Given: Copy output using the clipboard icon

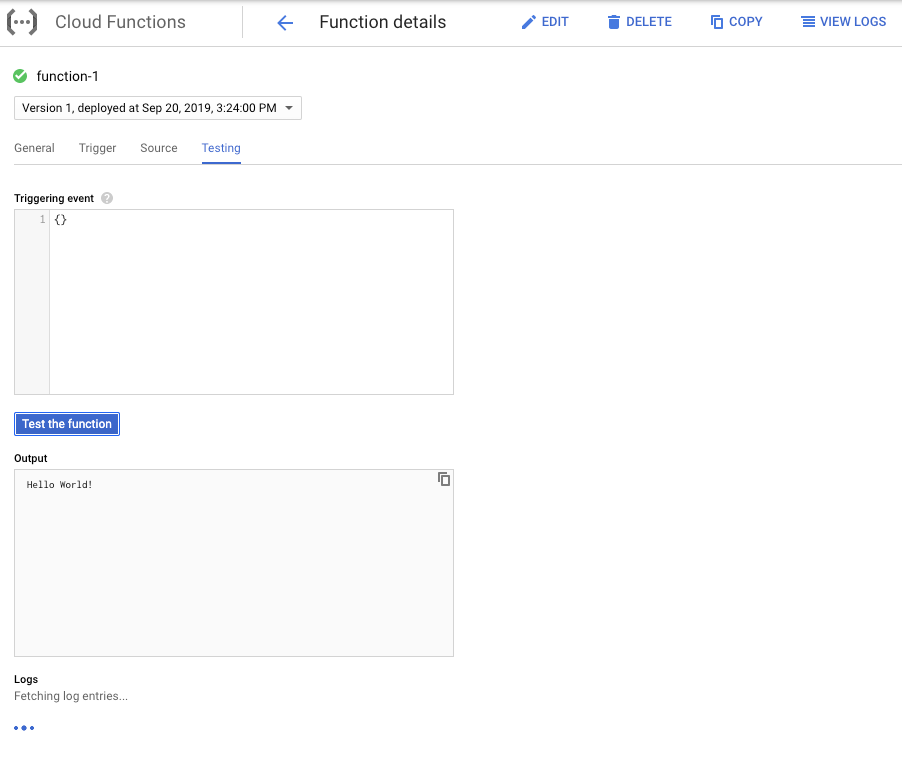Looking at the screenshot, I should coord(444,479).
